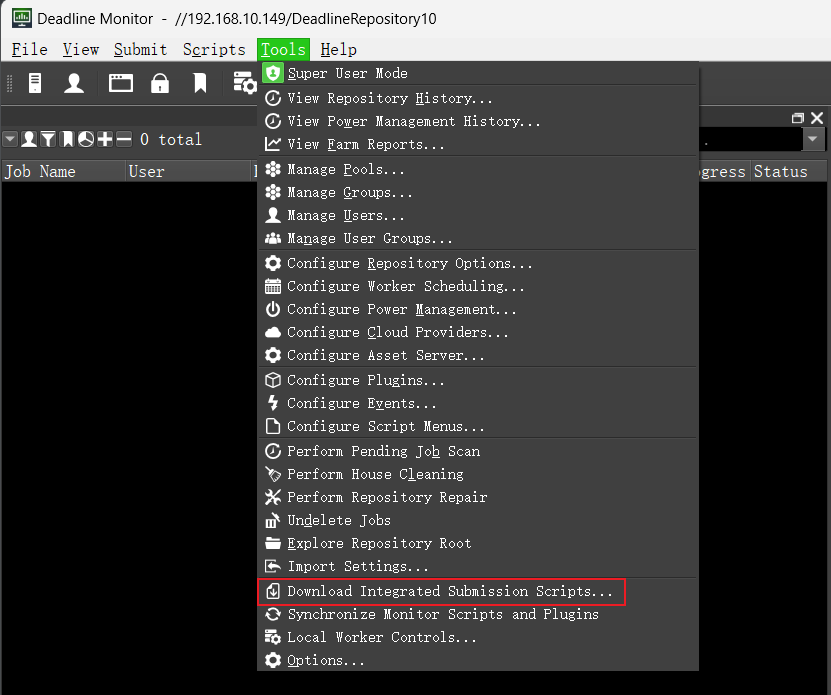Click the Undelete Jobs trash icon
Screen dimensions: 831x695
click(272, 520)
